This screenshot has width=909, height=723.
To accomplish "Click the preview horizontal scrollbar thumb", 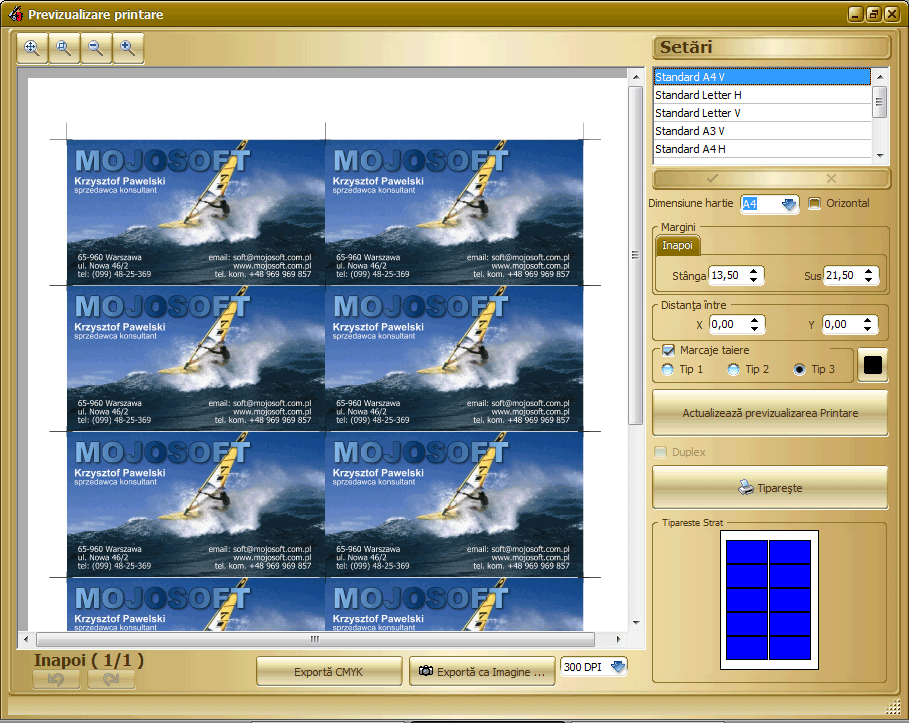I will point(315,639).
